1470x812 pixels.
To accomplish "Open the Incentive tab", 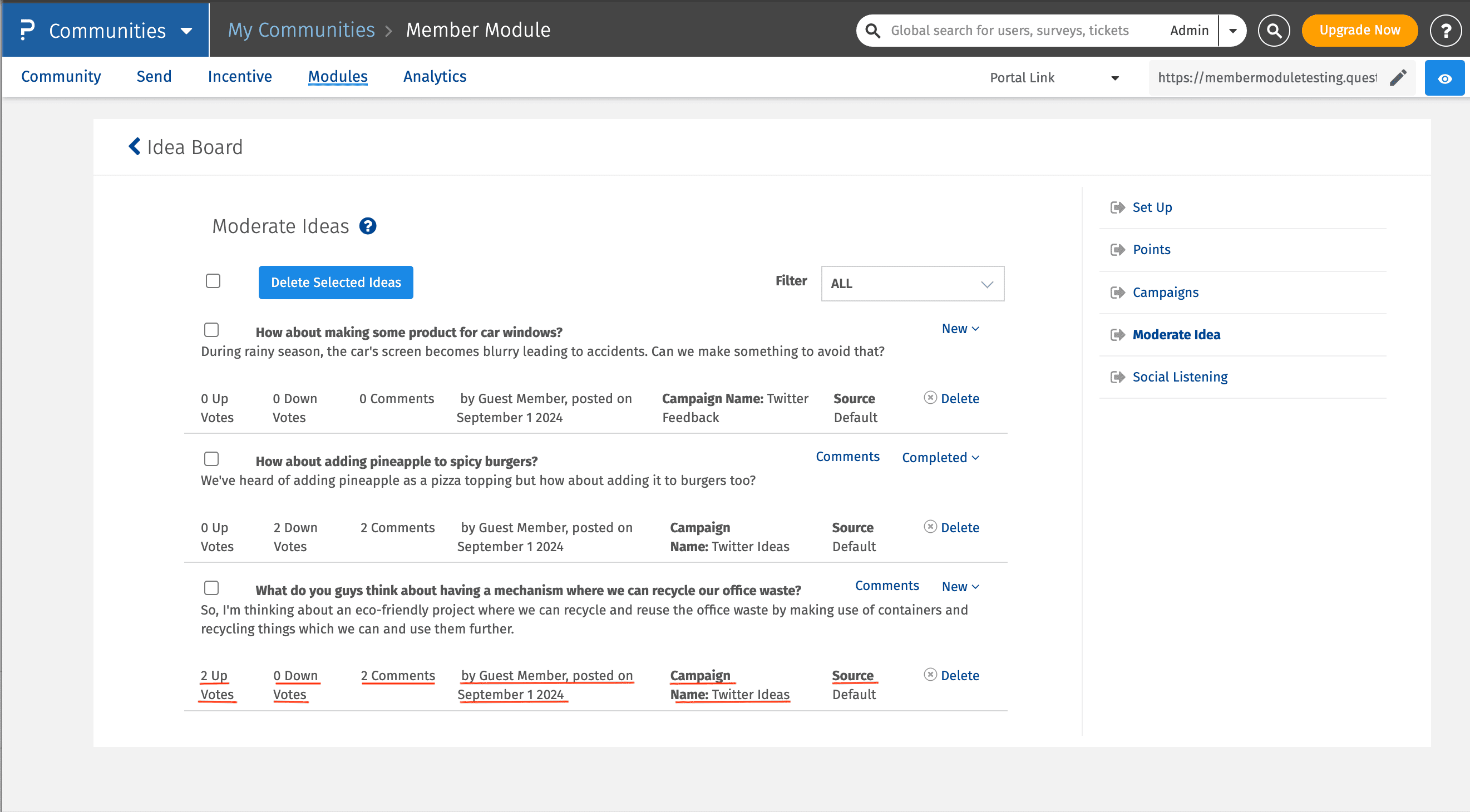I will [x=240, y=76].
